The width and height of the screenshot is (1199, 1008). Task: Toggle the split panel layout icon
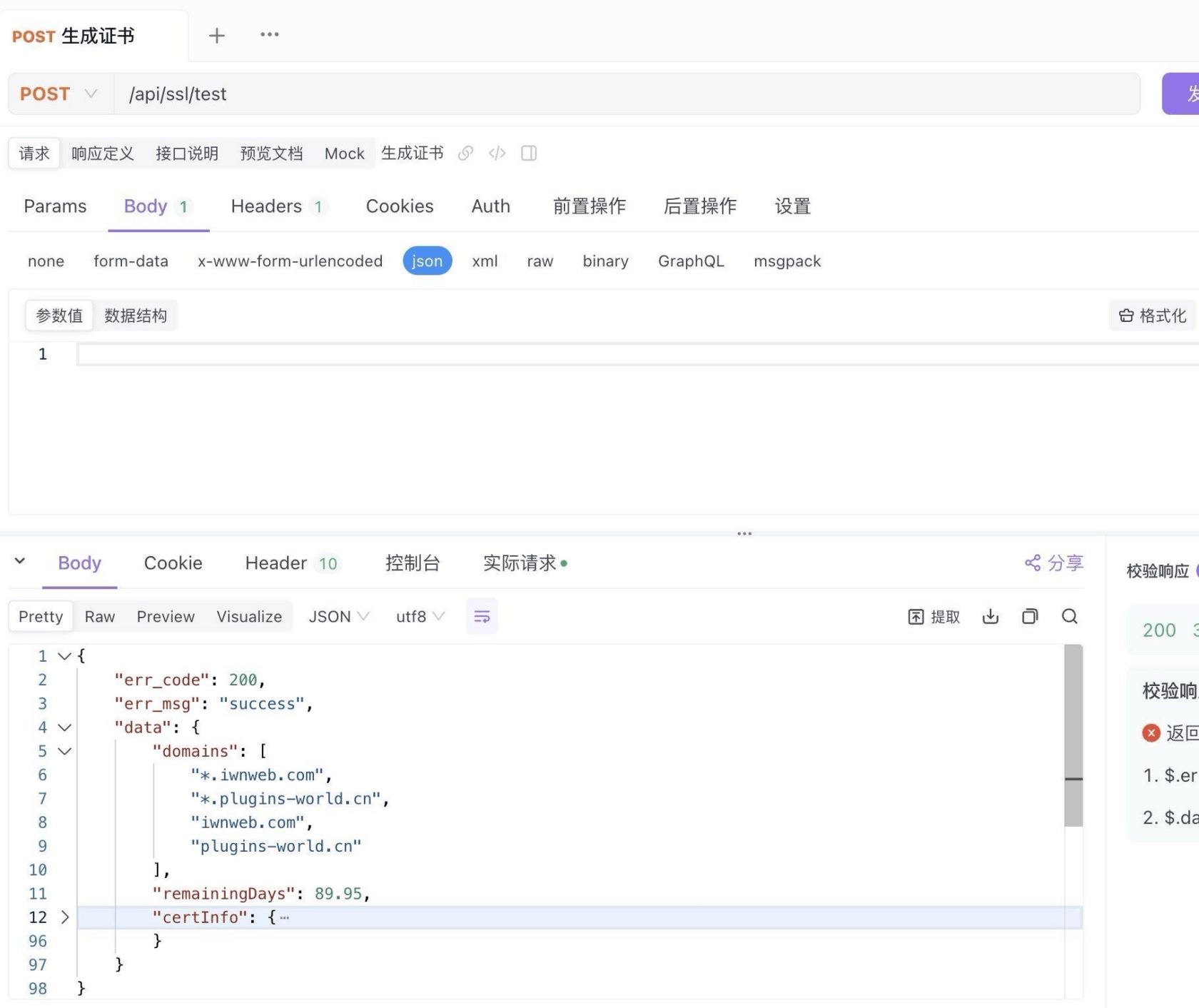point(529,153)
